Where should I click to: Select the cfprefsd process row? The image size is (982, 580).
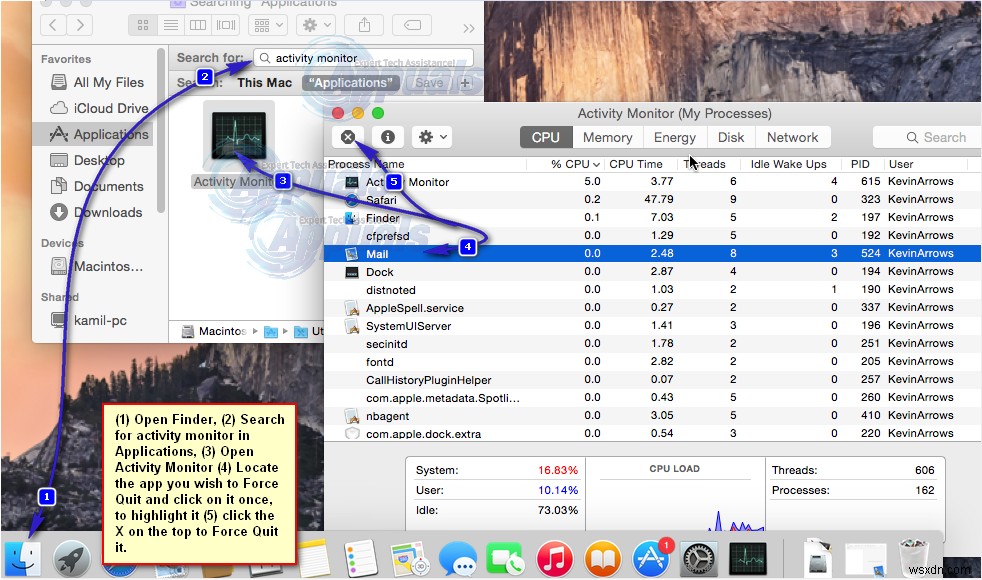coord(652,236)
